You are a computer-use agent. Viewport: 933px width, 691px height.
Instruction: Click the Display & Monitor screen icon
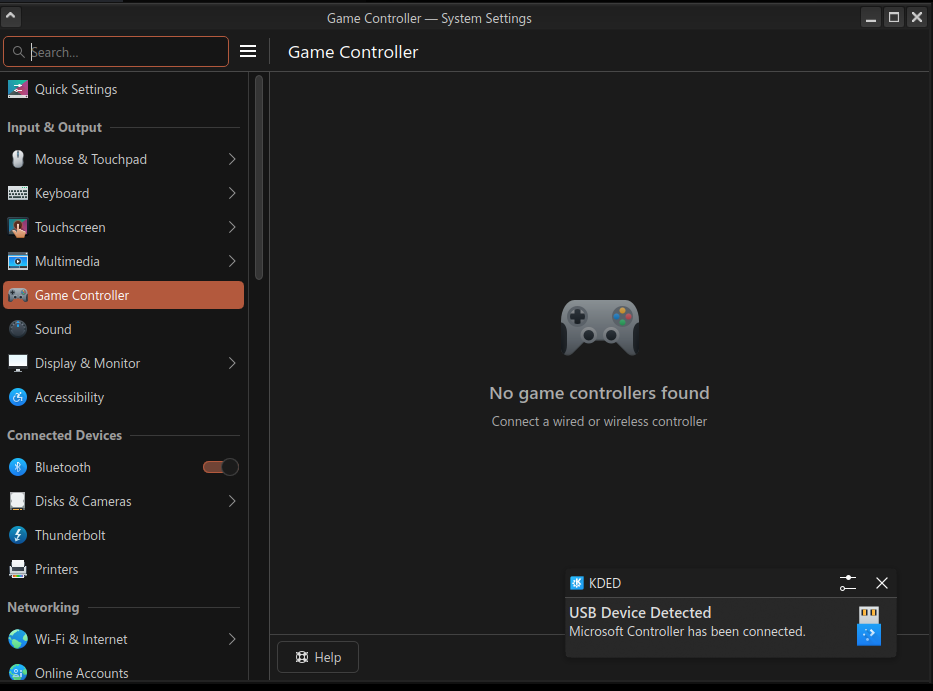(x=18, y=363)
